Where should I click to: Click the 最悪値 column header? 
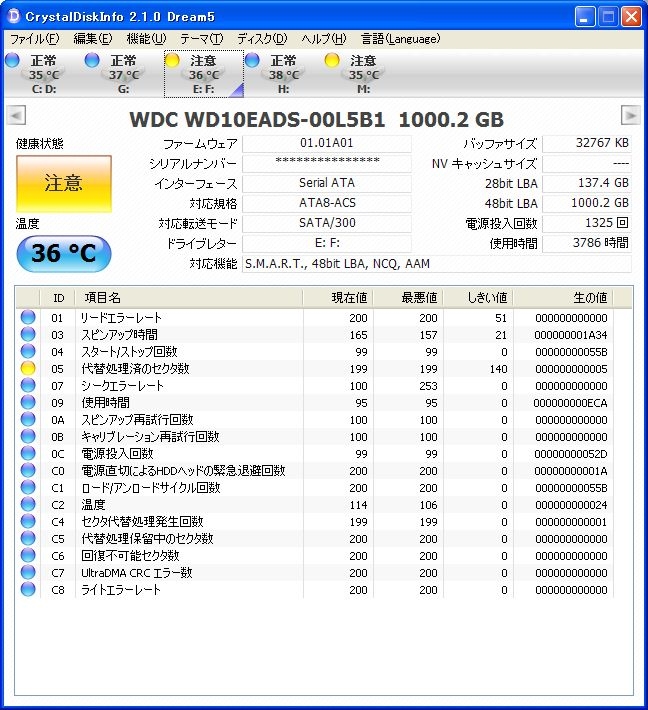pyautogui.click(x=408, y=298)
